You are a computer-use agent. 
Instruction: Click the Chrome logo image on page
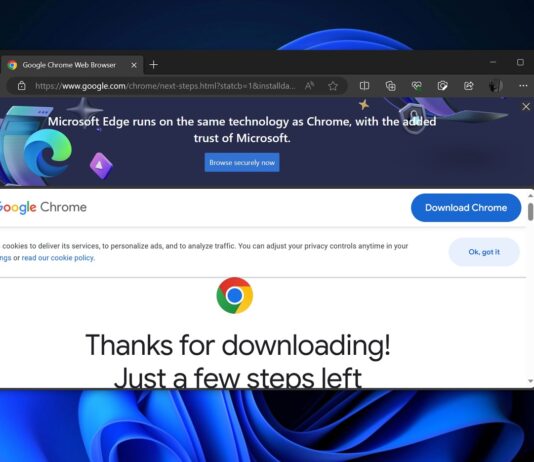(x=235, y=295)
